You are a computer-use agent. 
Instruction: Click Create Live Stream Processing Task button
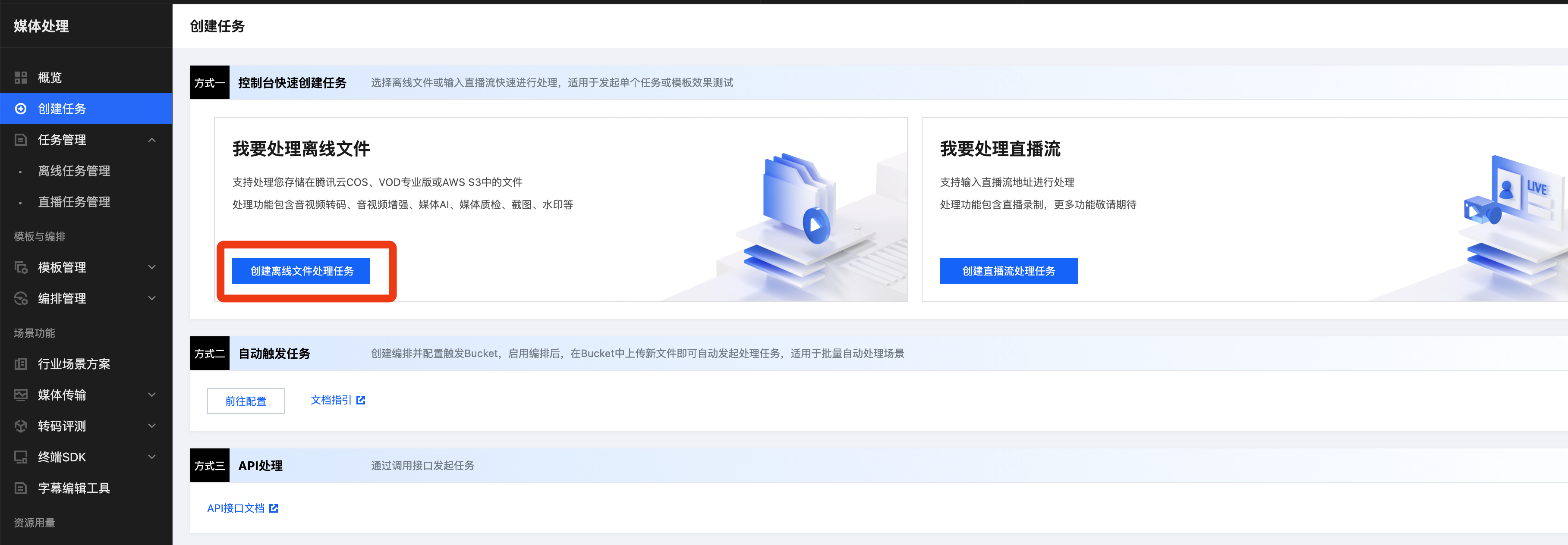(1008, 271)
